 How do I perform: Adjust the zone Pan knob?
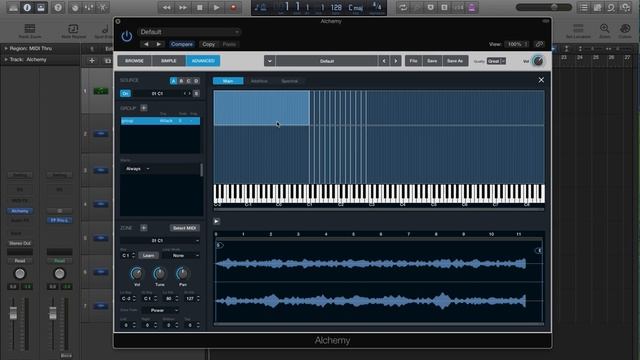(182, 273)
